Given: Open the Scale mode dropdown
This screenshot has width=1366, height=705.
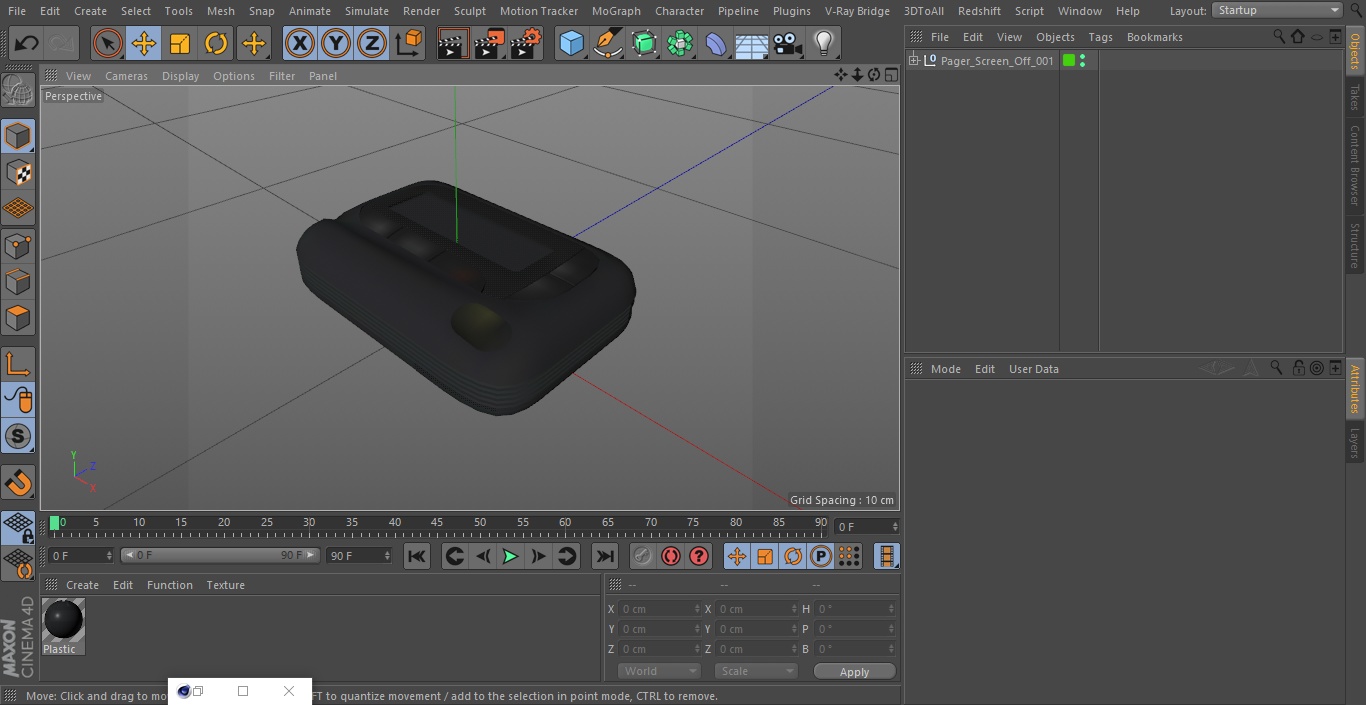Looking at the screenshot, I should 756,671.
